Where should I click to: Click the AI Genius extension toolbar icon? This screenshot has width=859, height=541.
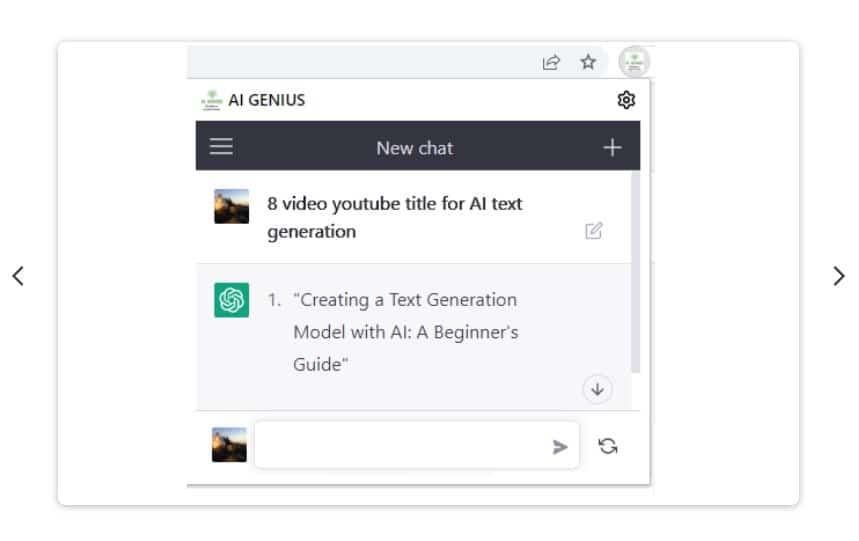coord(633,62)
